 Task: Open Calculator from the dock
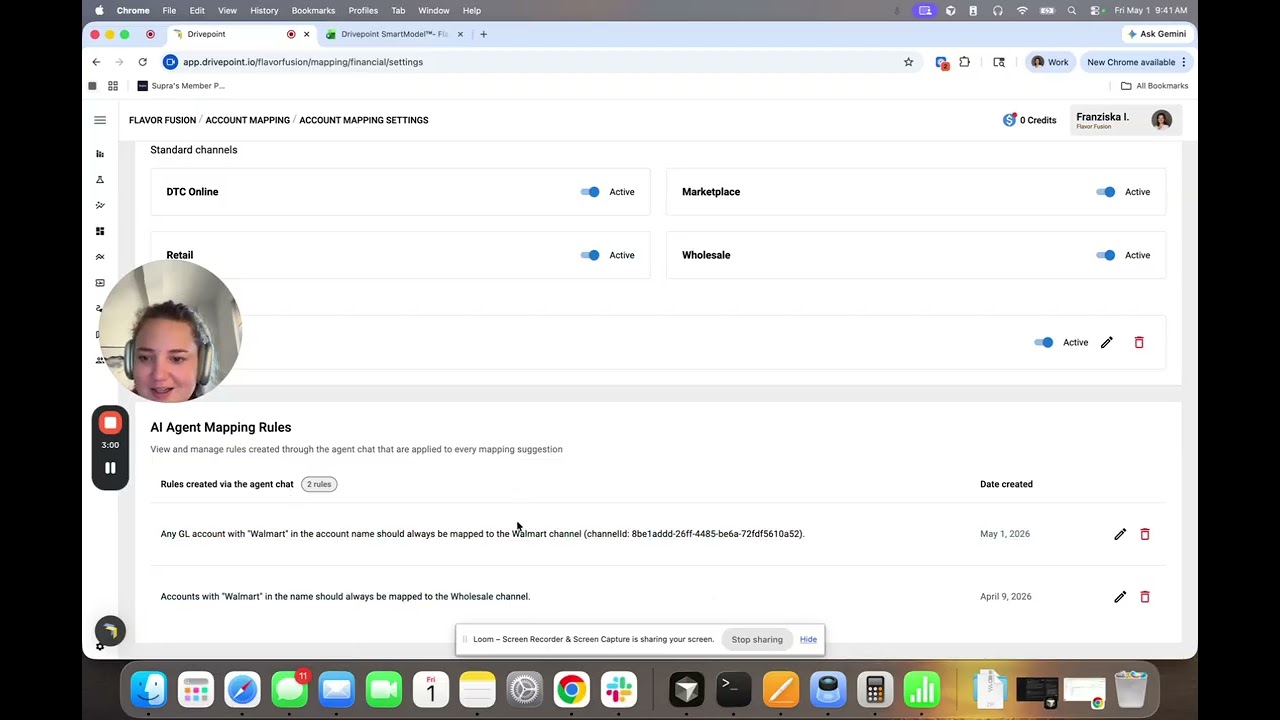pos(875,690)
